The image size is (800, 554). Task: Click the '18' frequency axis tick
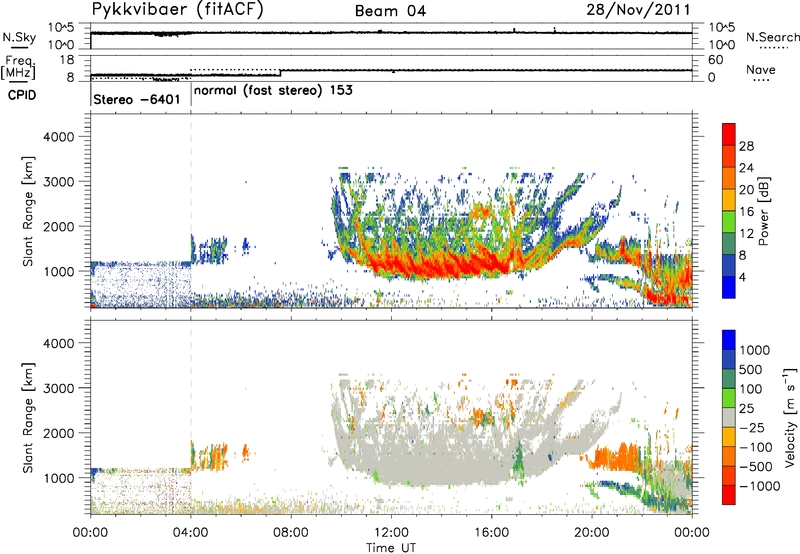coord(67,60)
